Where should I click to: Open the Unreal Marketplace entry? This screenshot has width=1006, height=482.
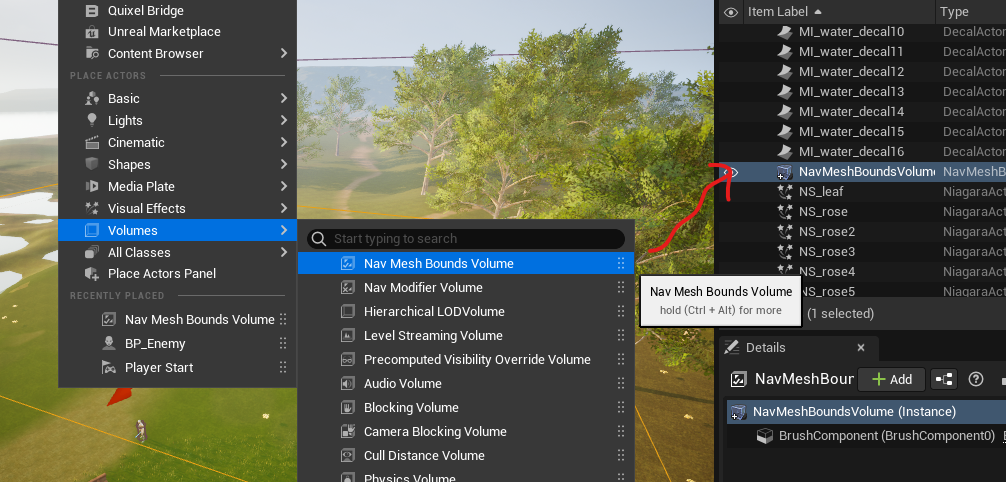click(177, 31)
